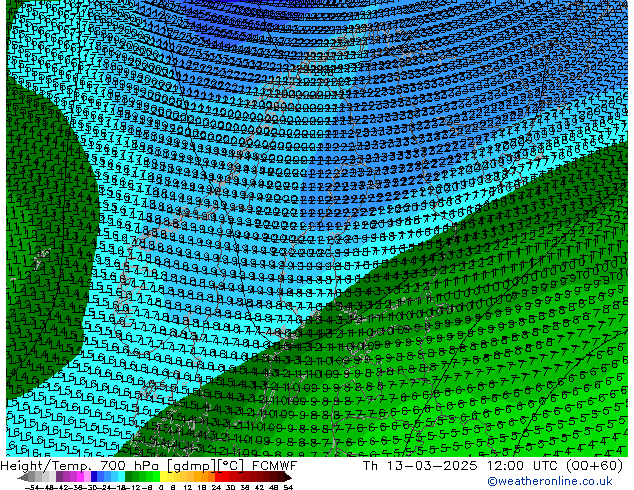Click the '24' value on the temperature scale
This screenshot has width=634, height=490.
216,487
